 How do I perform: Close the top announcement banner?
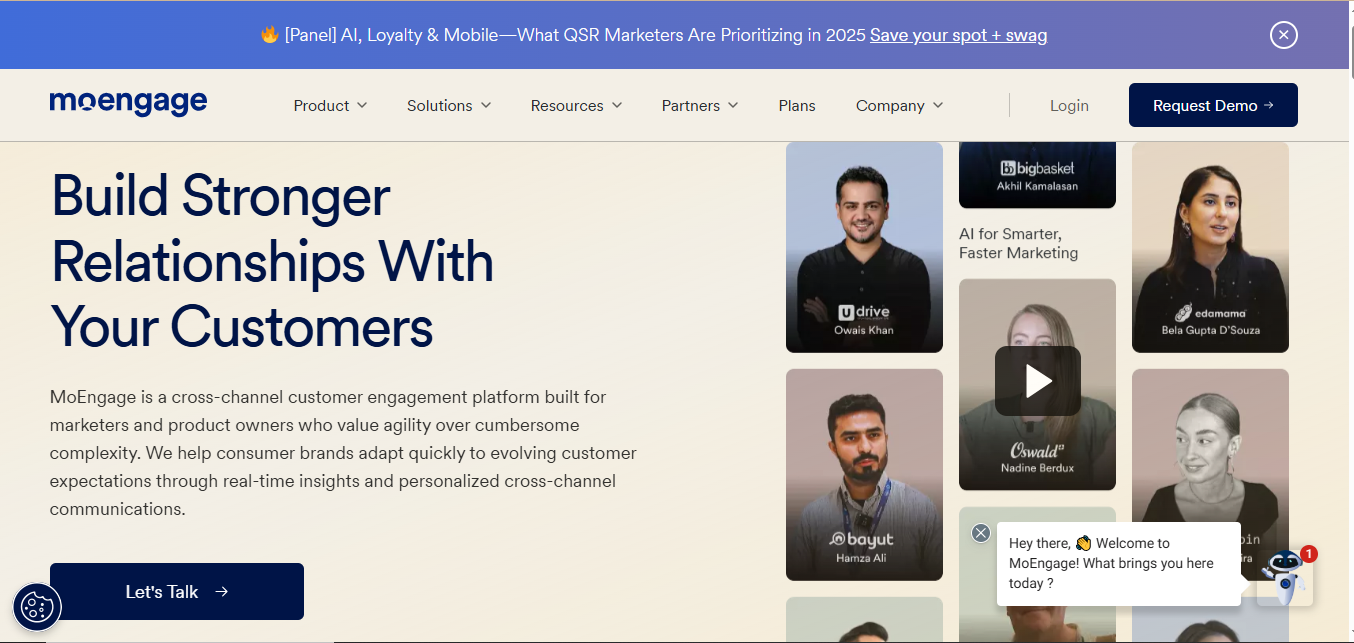[1284, 35]
